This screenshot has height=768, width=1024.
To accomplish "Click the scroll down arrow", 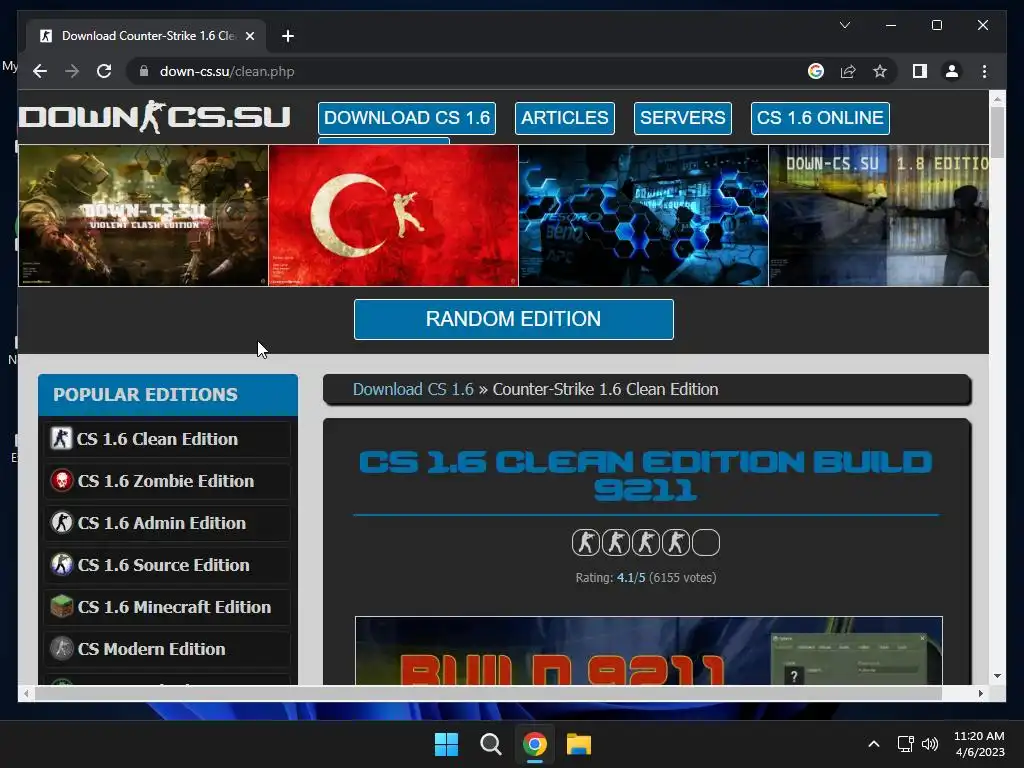I will point(997,676).
